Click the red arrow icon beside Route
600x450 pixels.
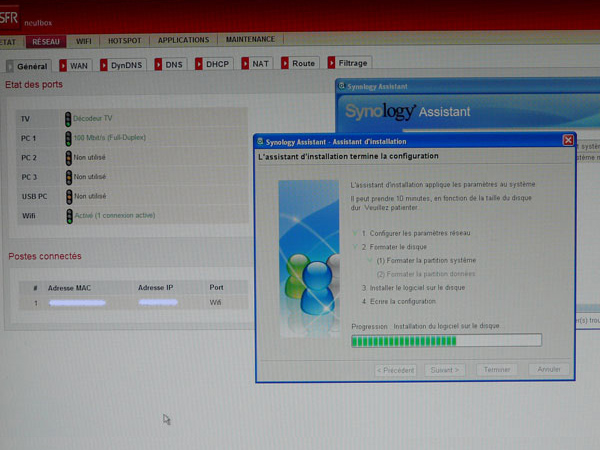tap(285, 63)
